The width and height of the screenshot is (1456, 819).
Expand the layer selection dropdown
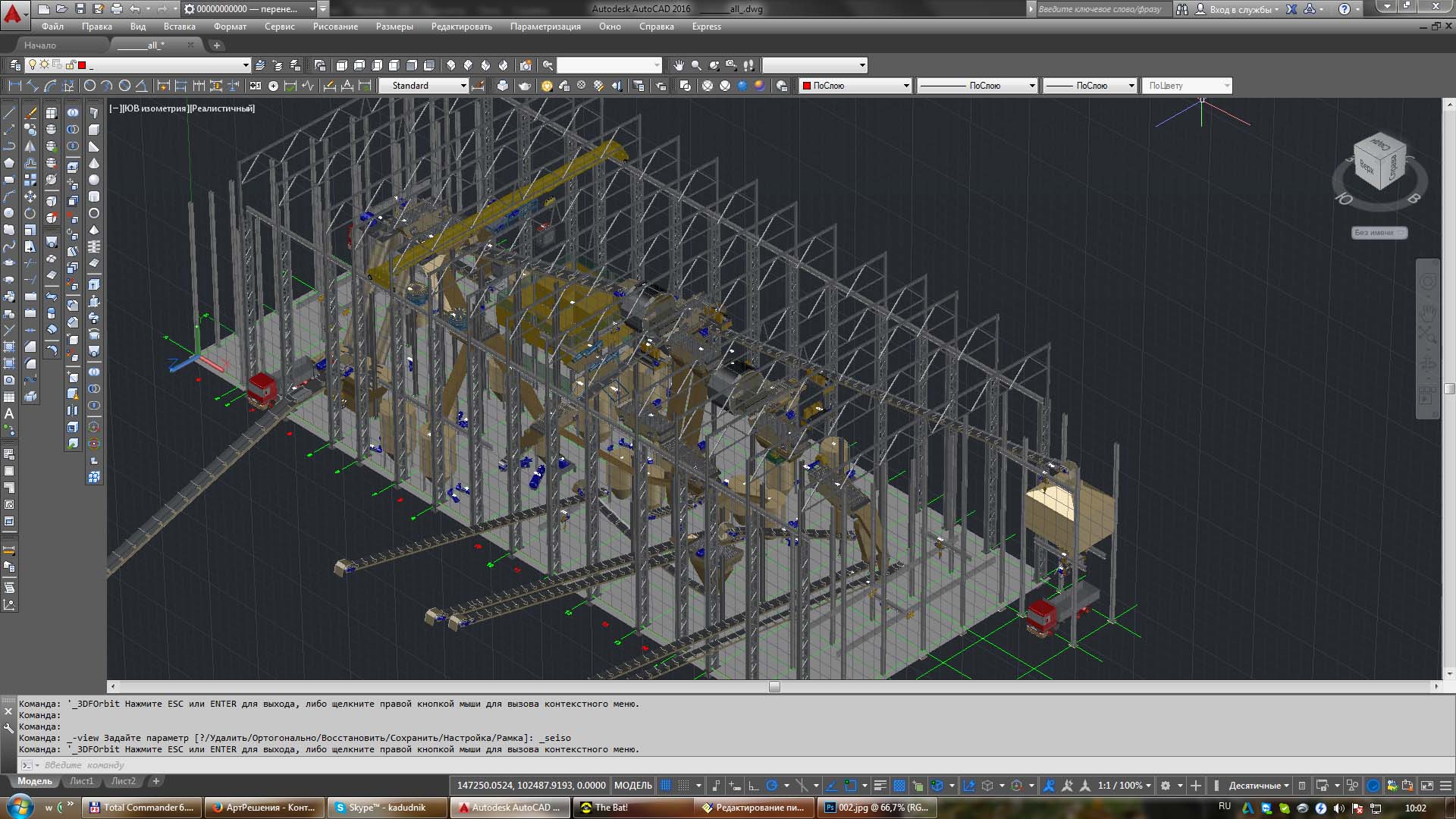(x=245, y=65)
